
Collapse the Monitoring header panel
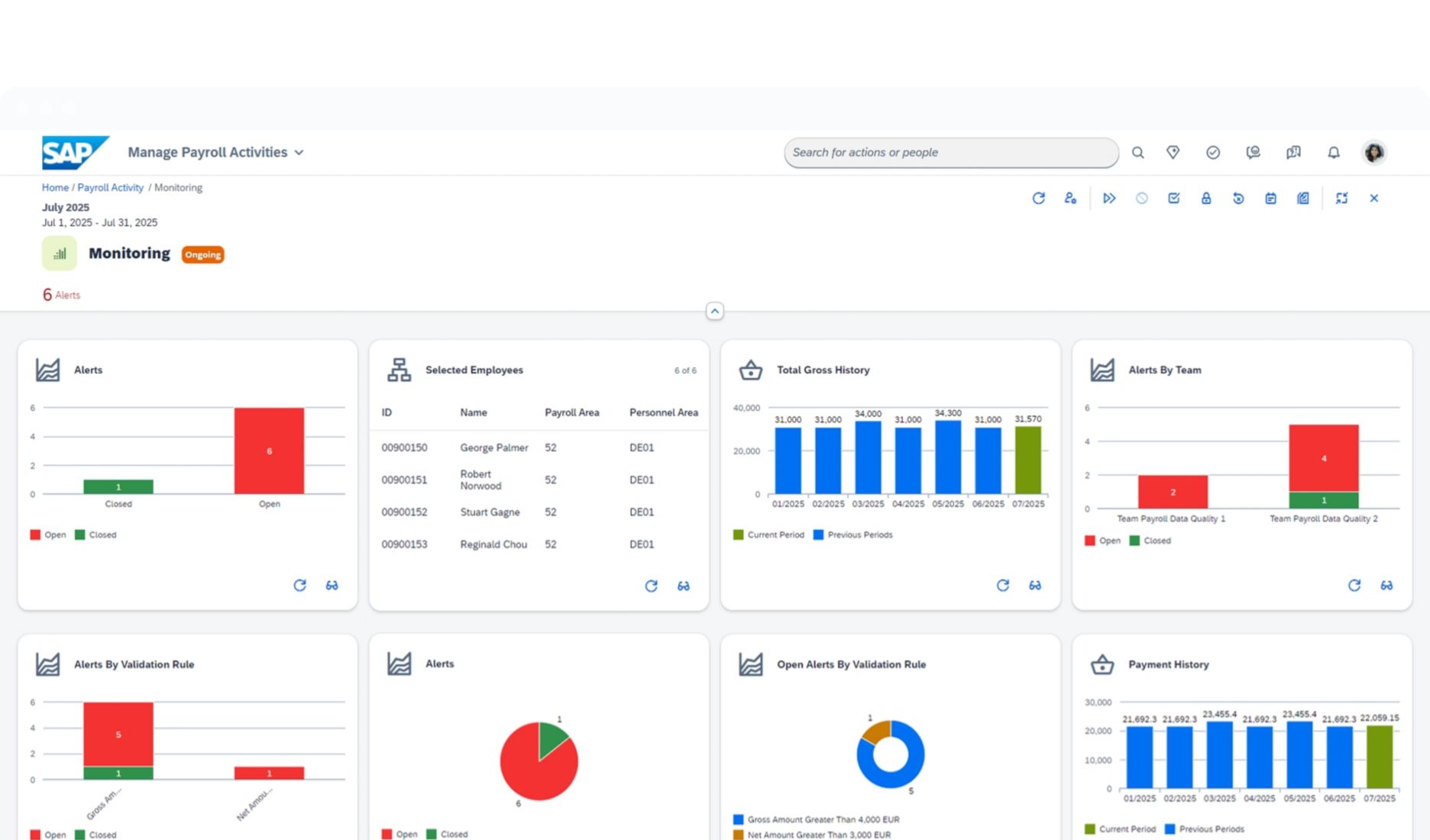pyautogui.click(x=714, y=311)
